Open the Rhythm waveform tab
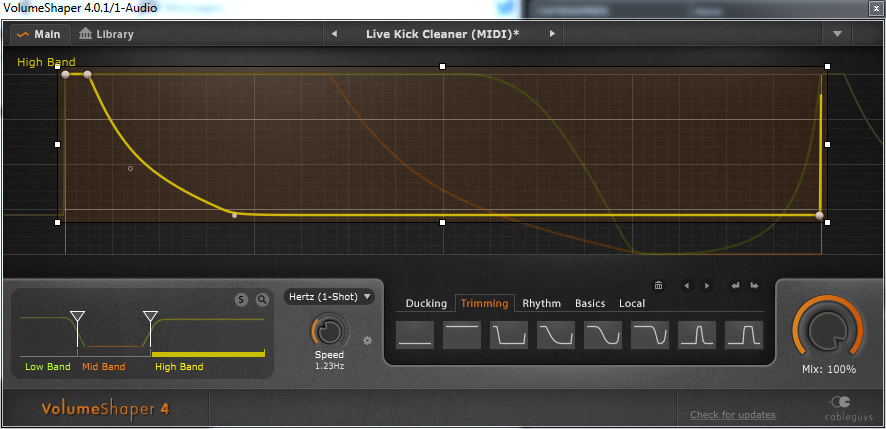 [541, 304]
